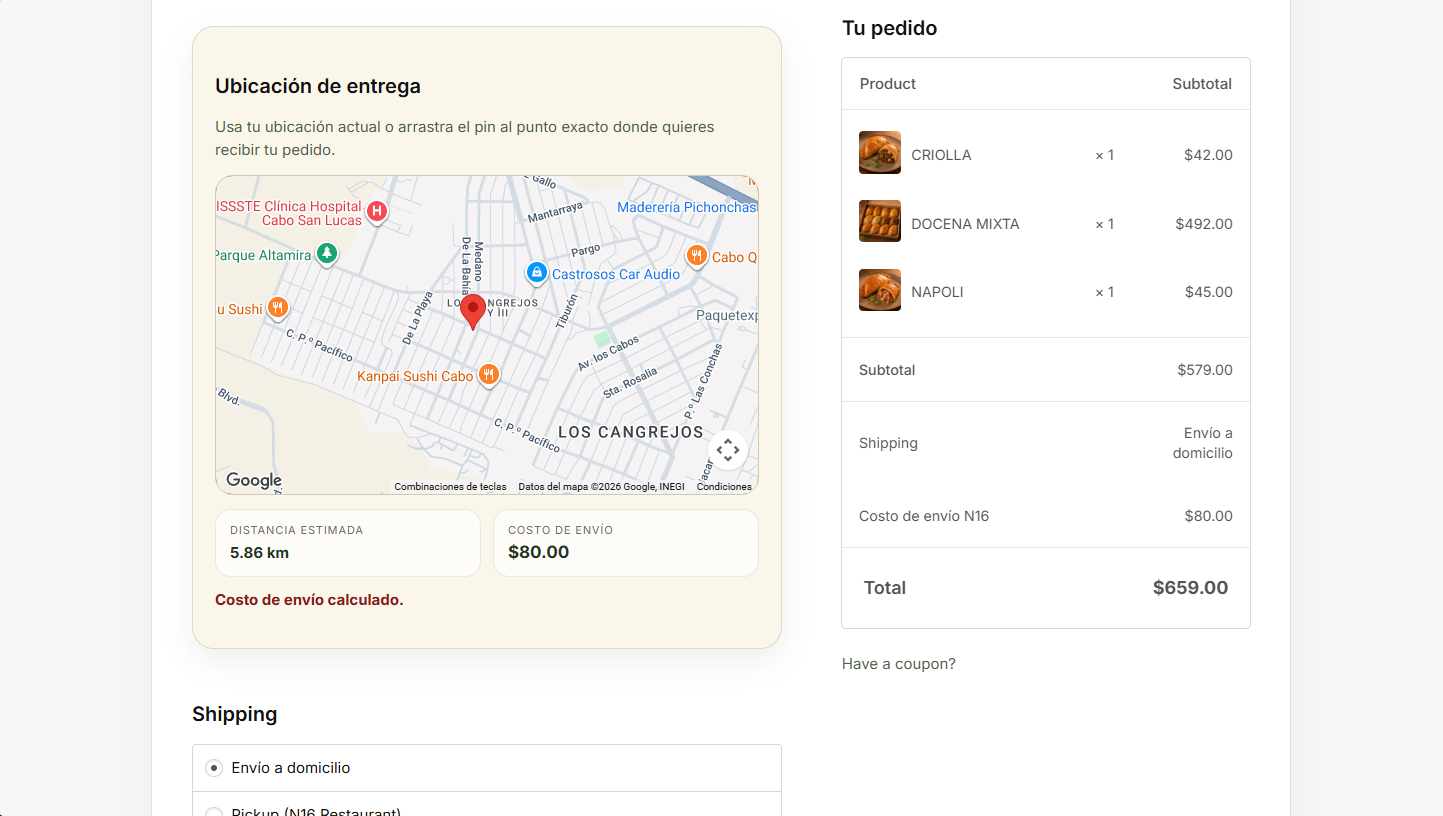Click the DOCENA MIXTA product image

pos(880,221)
